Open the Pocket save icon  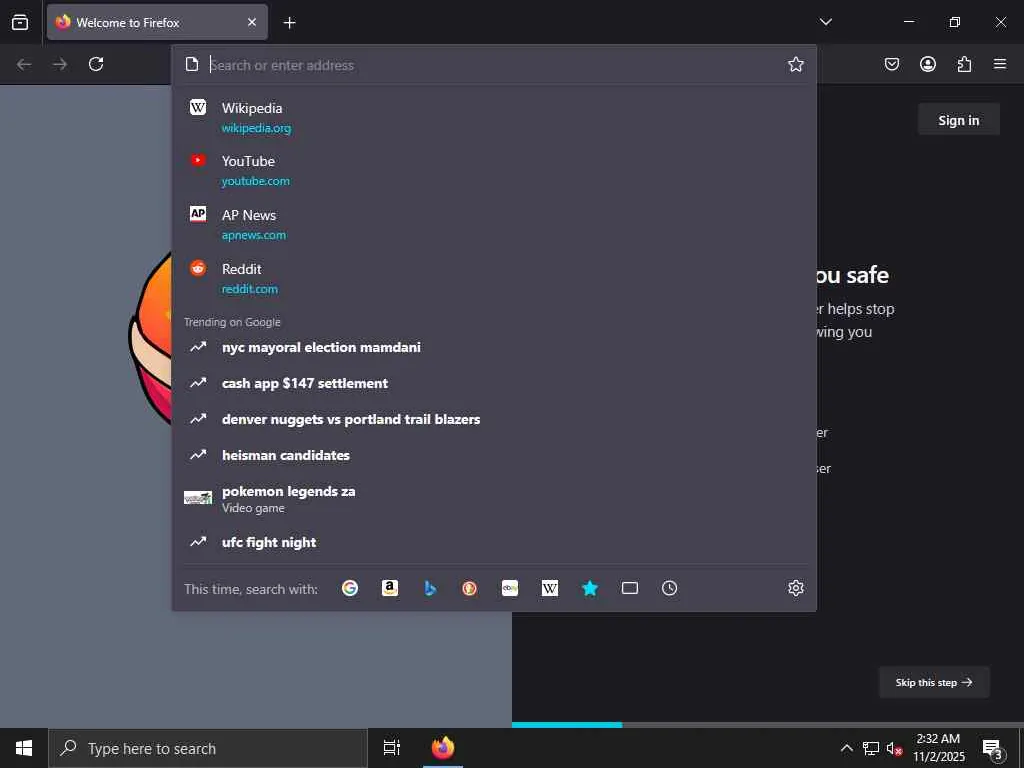891,64
